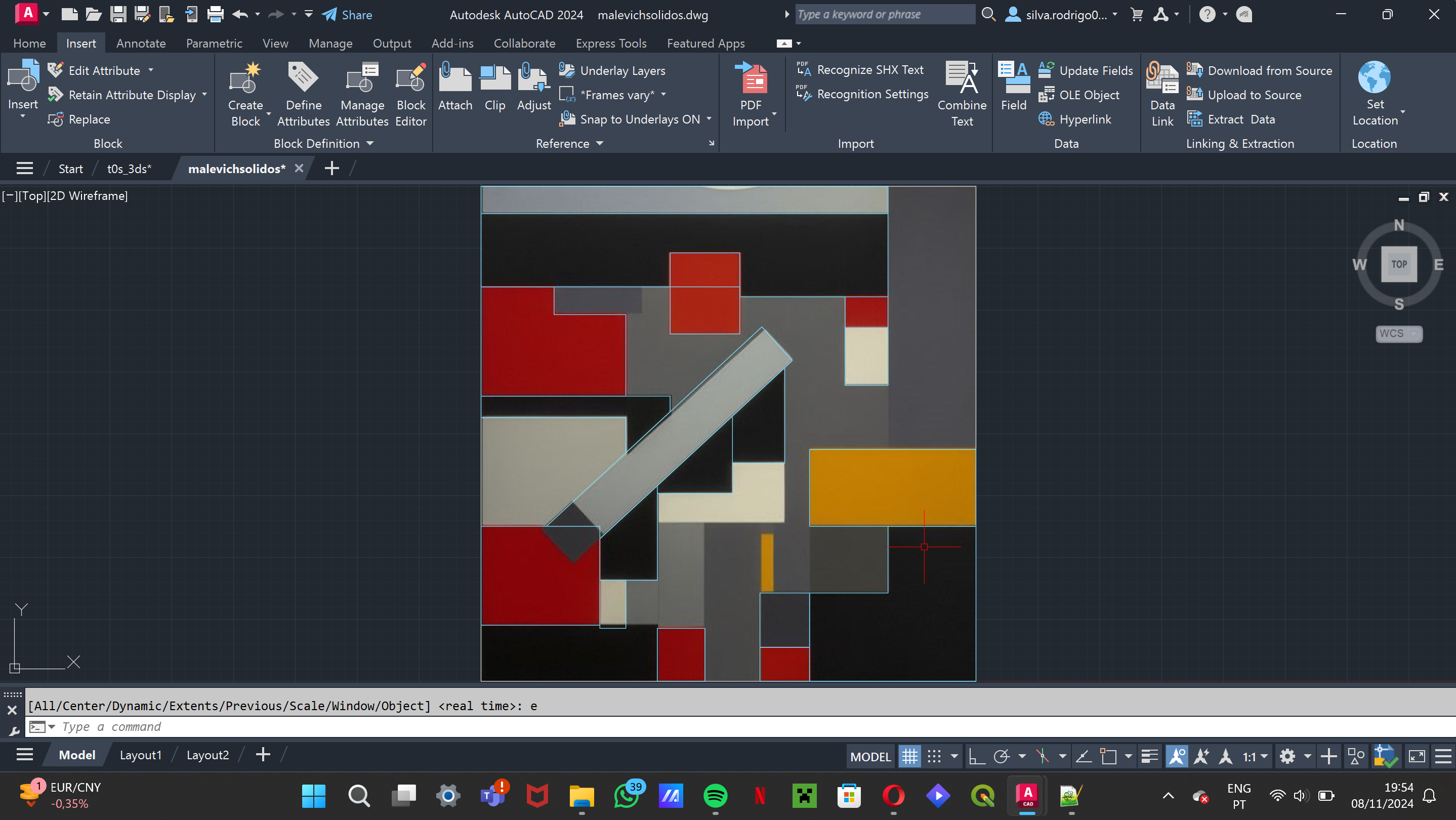Open Spotify from the taskbar
Image resolution: width=1456 pixels, height=820 pixels.
click(715, 796)
